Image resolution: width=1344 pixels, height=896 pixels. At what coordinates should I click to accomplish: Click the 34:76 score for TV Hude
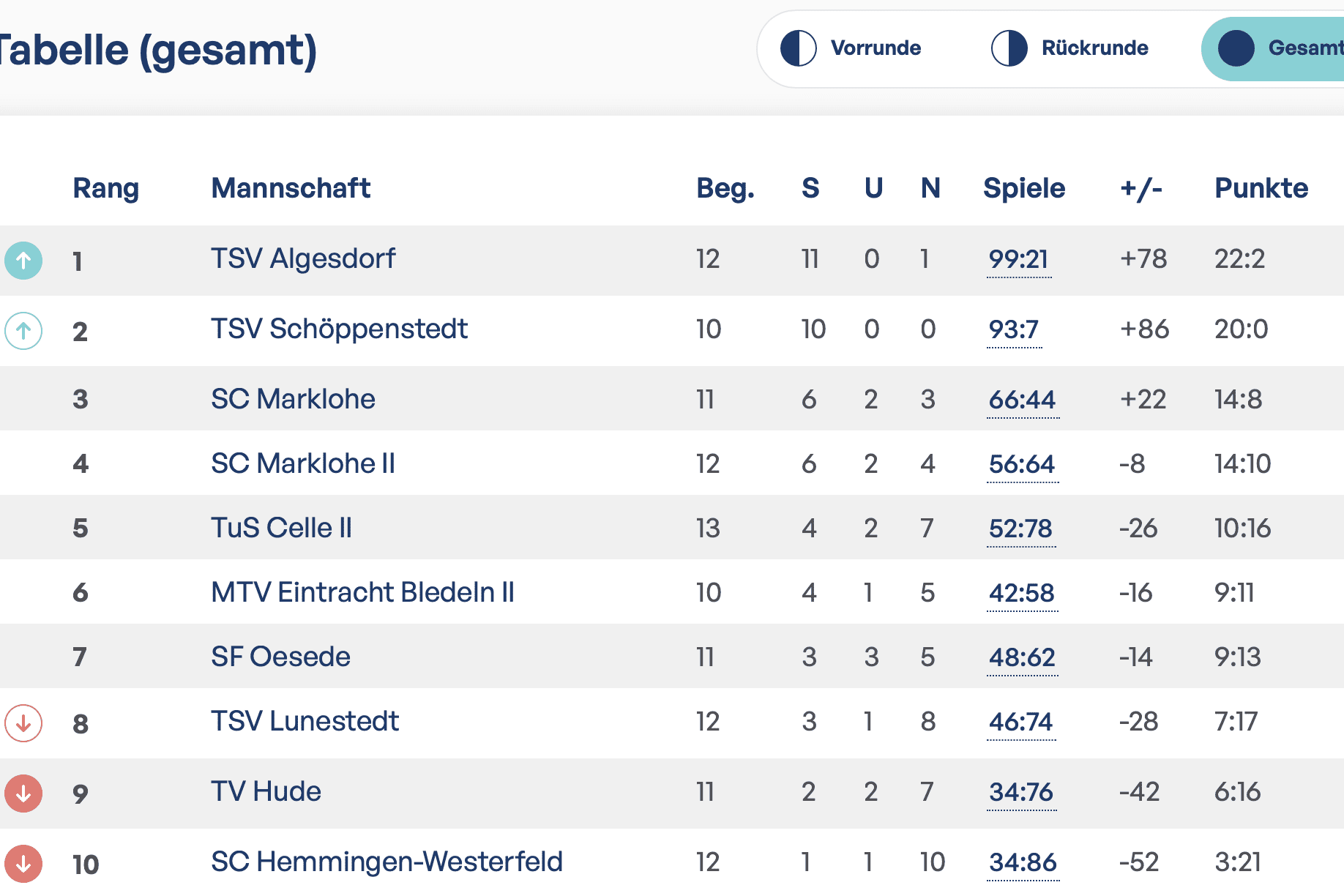point(1020,792)
